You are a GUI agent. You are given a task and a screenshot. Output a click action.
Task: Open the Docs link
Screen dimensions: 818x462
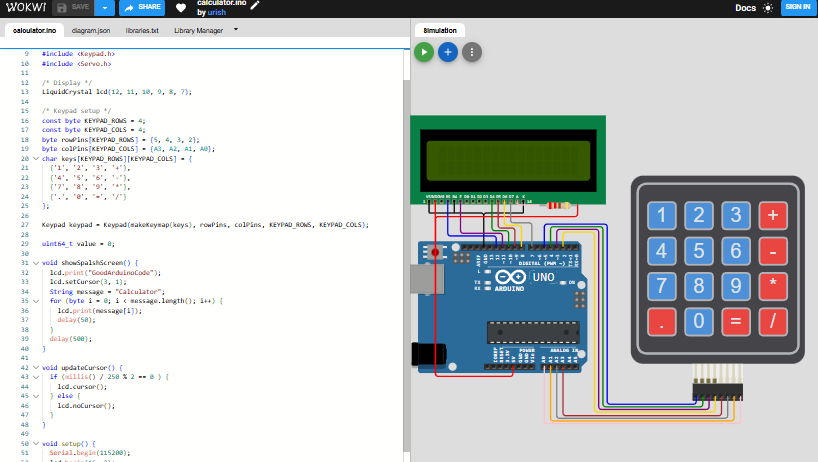pyautogui.click(x=745, y=8)
